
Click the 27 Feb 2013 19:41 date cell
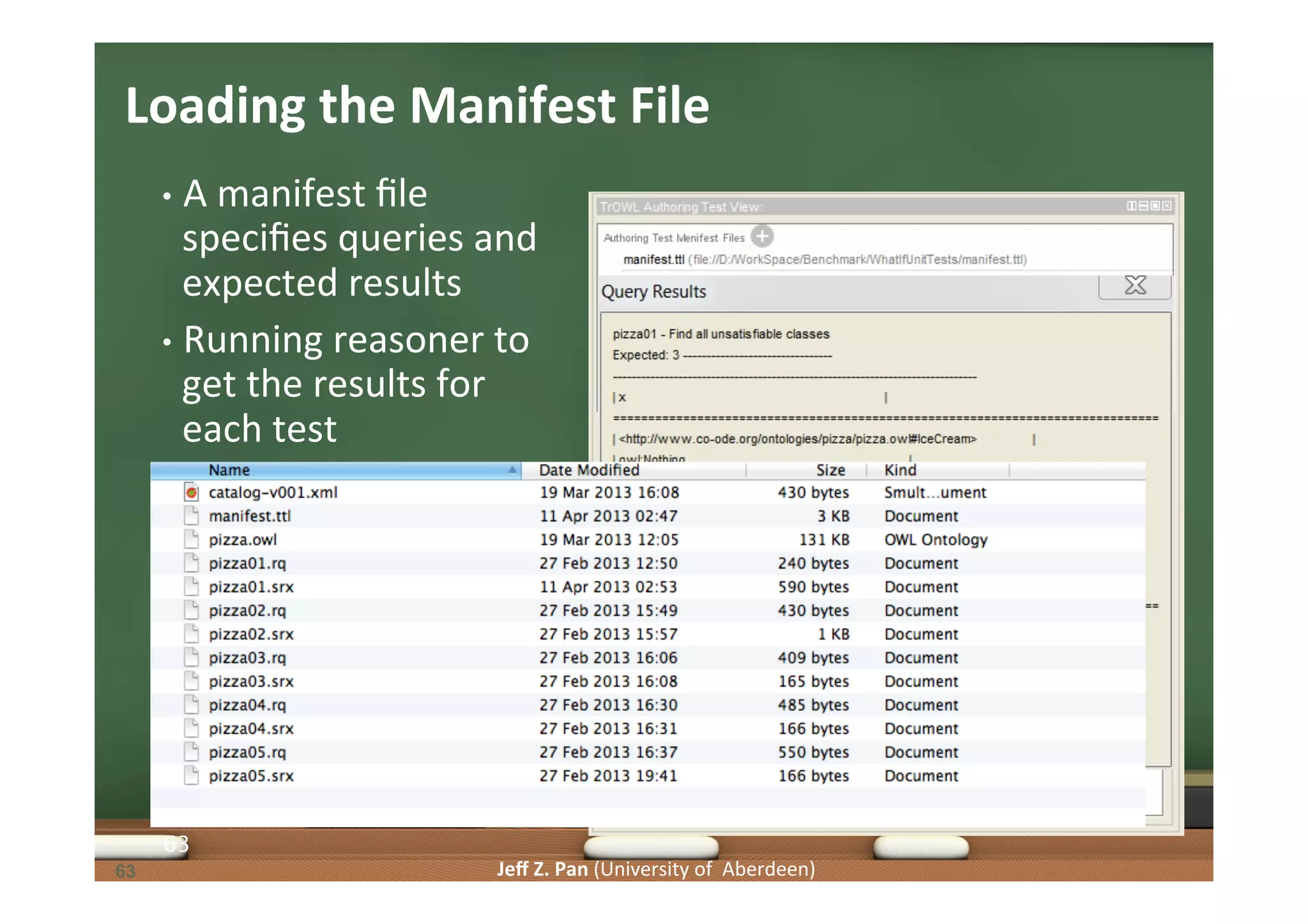point(608,776)
